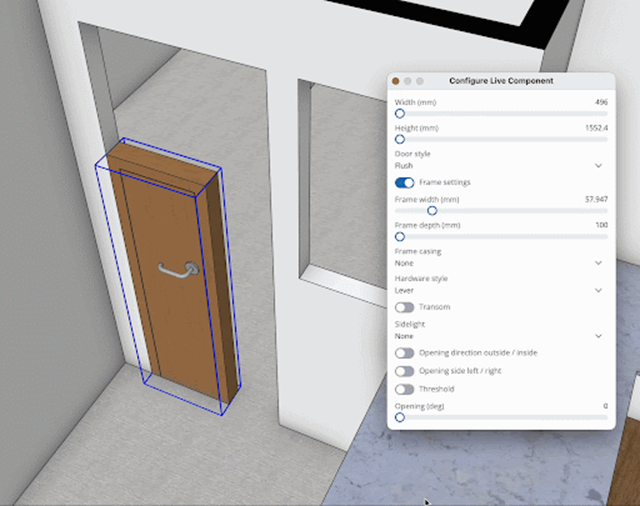This screenshot has height=506, width=640.
Task: Click the Width value field showing 496
Action: coord(600,102)
